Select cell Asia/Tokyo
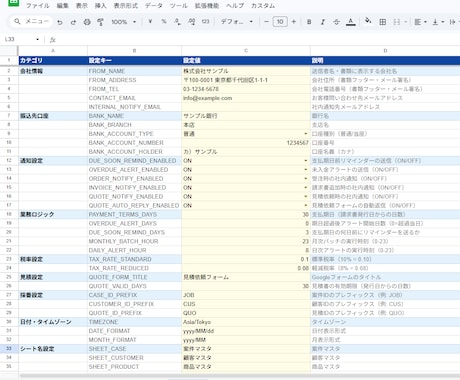This screenshot has width=460, height=380. (246, 322)
